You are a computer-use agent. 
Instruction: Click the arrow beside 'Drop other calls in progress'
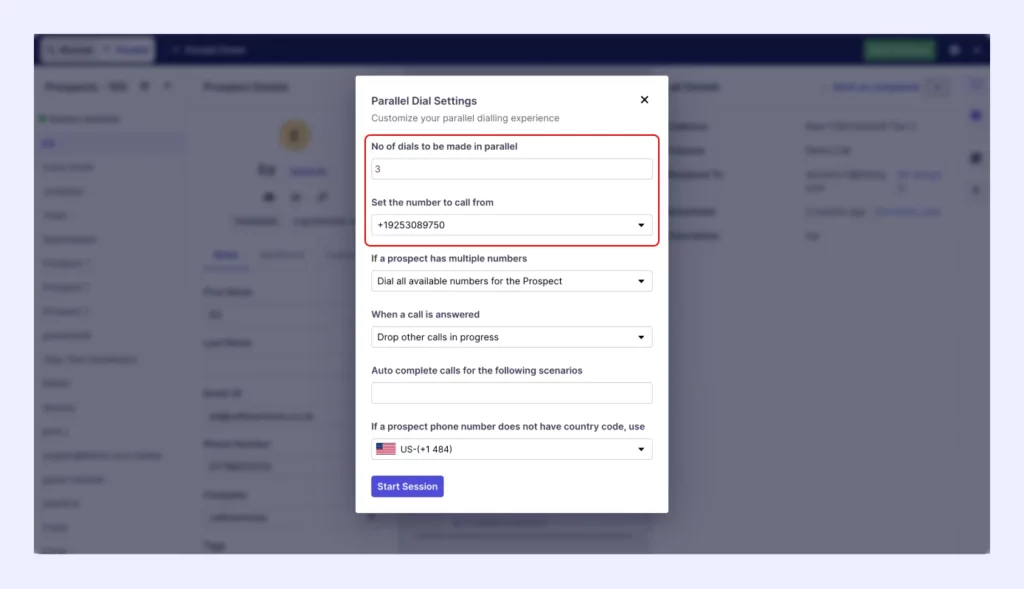641,338
